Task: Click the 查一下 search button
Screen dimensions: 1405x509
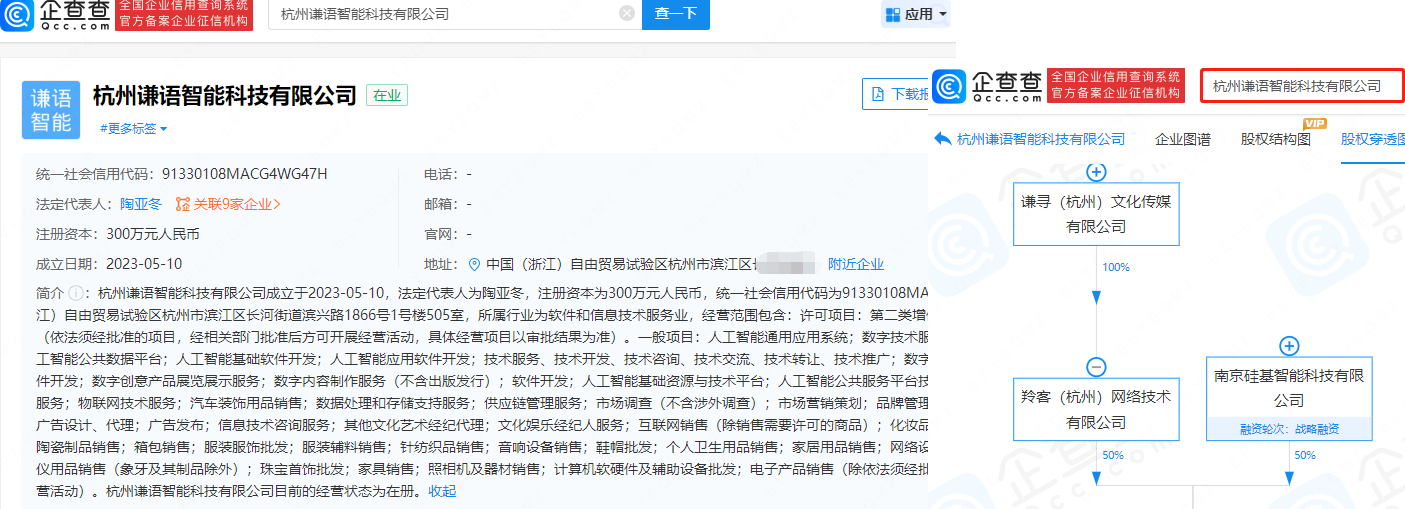Action: point(676,14)
